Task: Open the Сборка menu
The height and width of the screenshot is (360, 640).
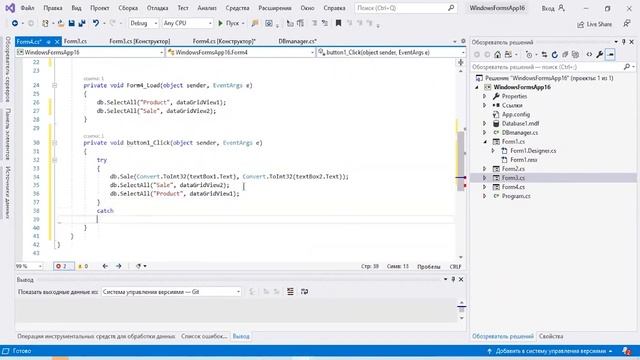Action: click(x=128, y=8)
